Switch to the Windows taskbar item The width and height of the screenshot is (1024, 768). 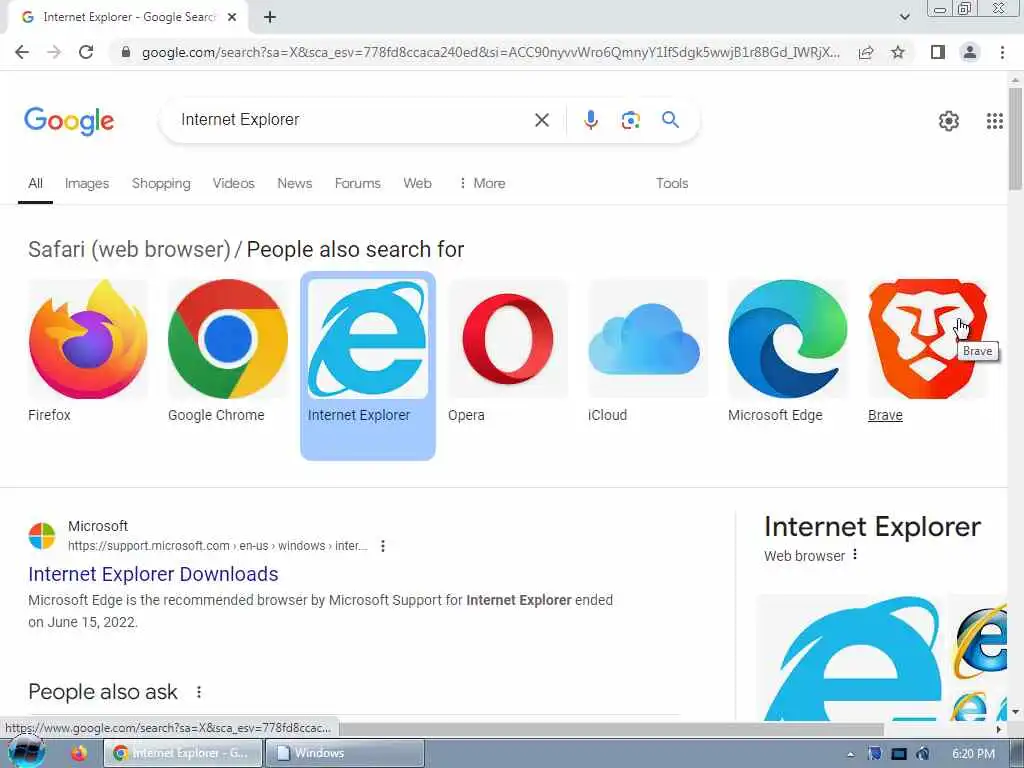pos(345,753)
